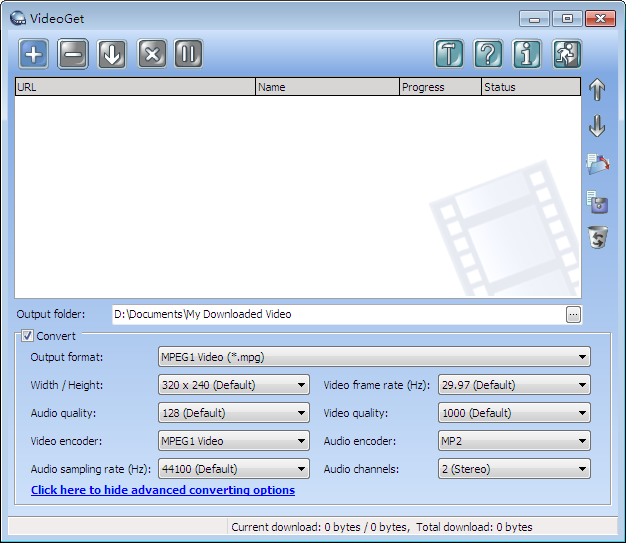Click 'Click here to hide advanced converting options' link

pyautogui.click(x=163, y=490)
